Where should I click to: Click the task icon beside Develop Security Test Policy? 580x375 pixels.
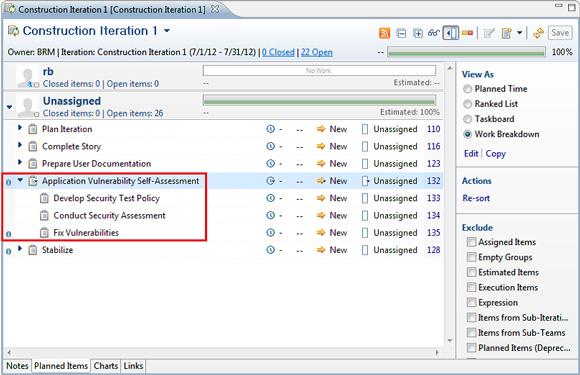[44, 198]
